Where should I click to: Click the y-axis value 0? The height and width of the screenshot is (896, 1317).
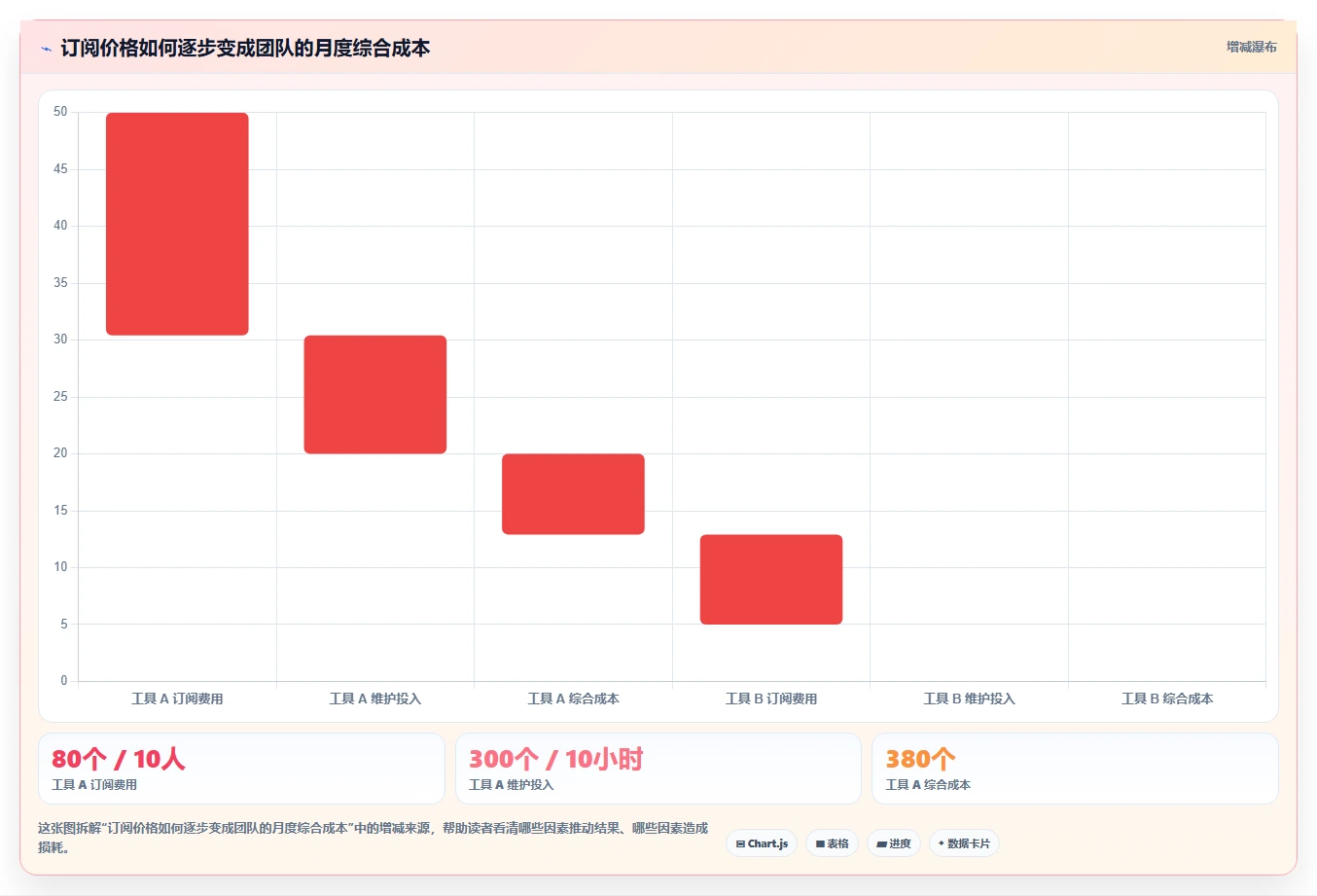(64, 681)
